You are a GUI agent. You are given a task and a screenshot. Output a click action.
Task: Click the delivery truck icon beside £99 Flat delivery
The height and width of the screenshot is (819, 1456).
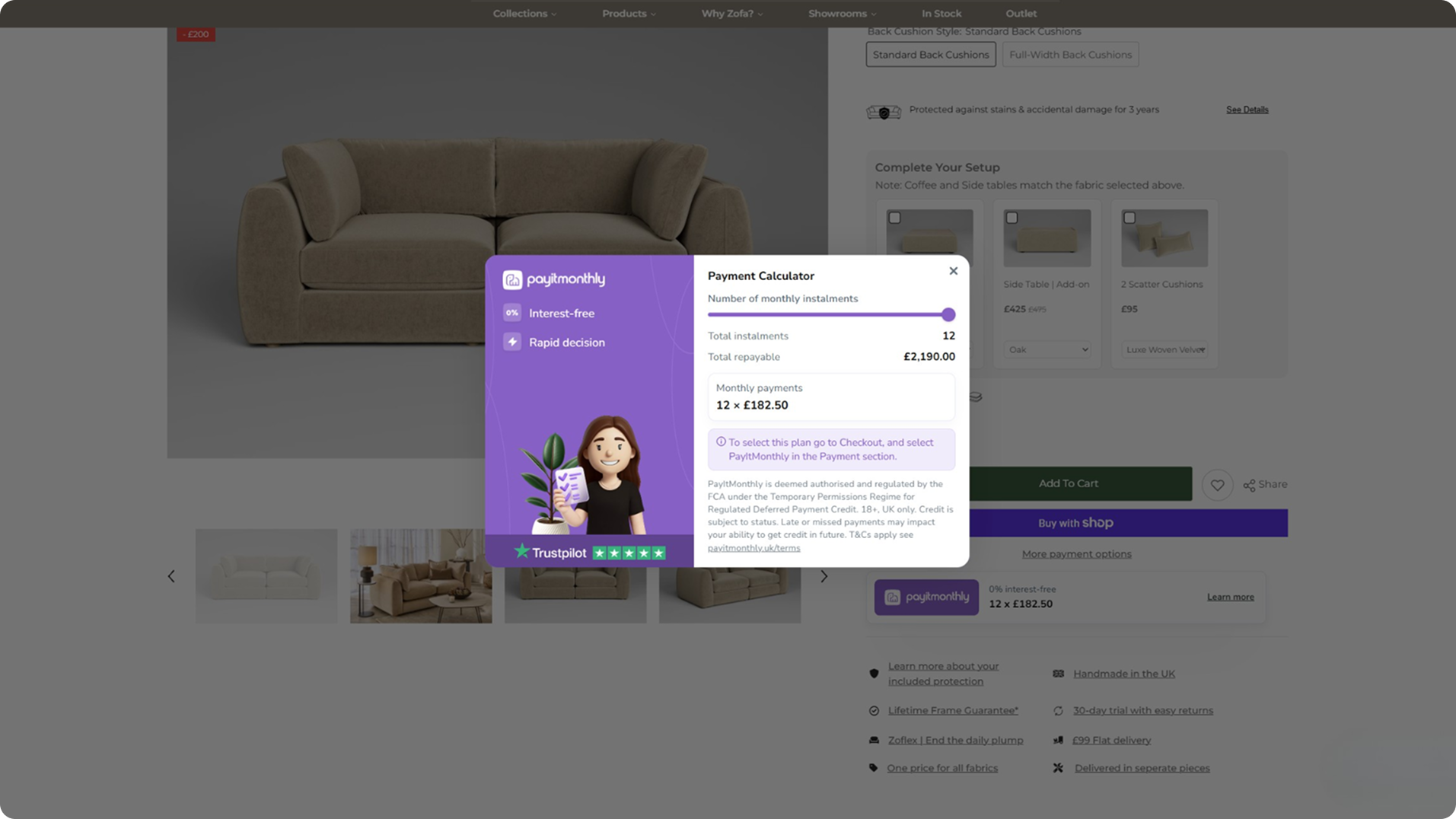[x=1058, y=740]
